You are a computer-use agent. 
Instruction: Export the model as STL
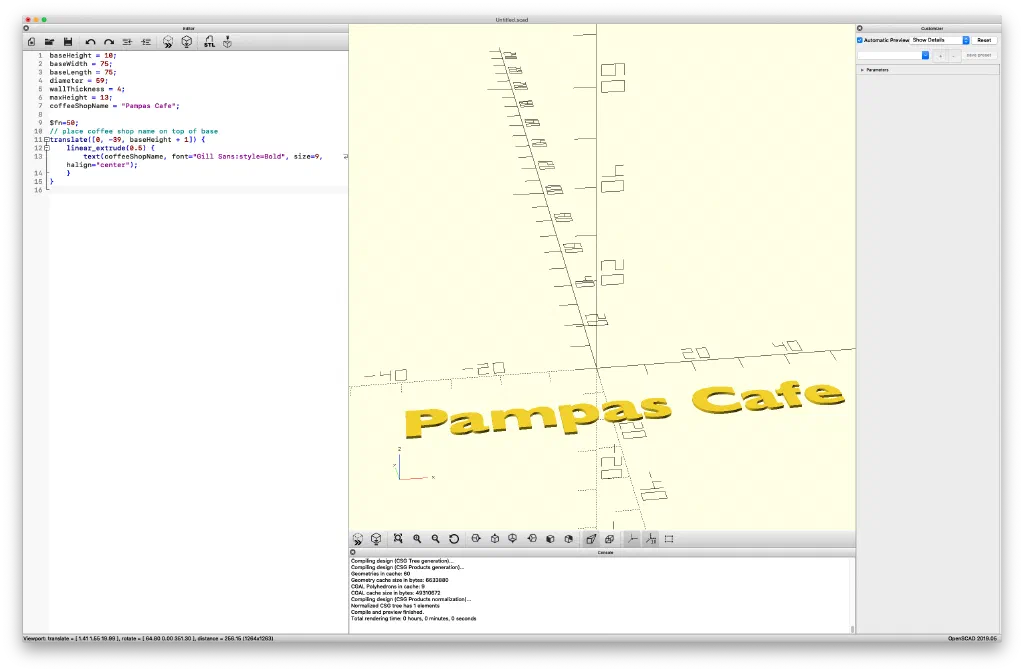pyautogui.click(x=209, y=42)
